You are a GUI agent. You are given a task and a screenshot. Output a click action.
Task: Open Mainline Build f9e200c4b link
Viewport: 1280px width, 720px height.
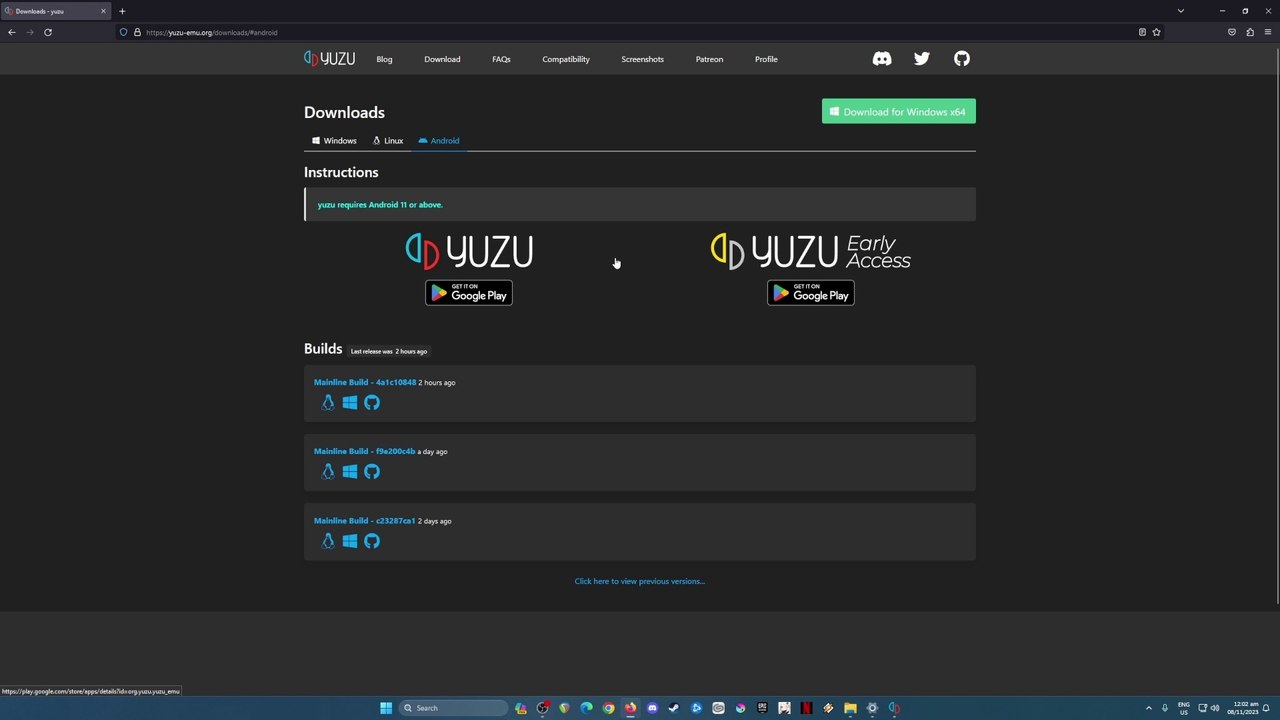[364, 451]
